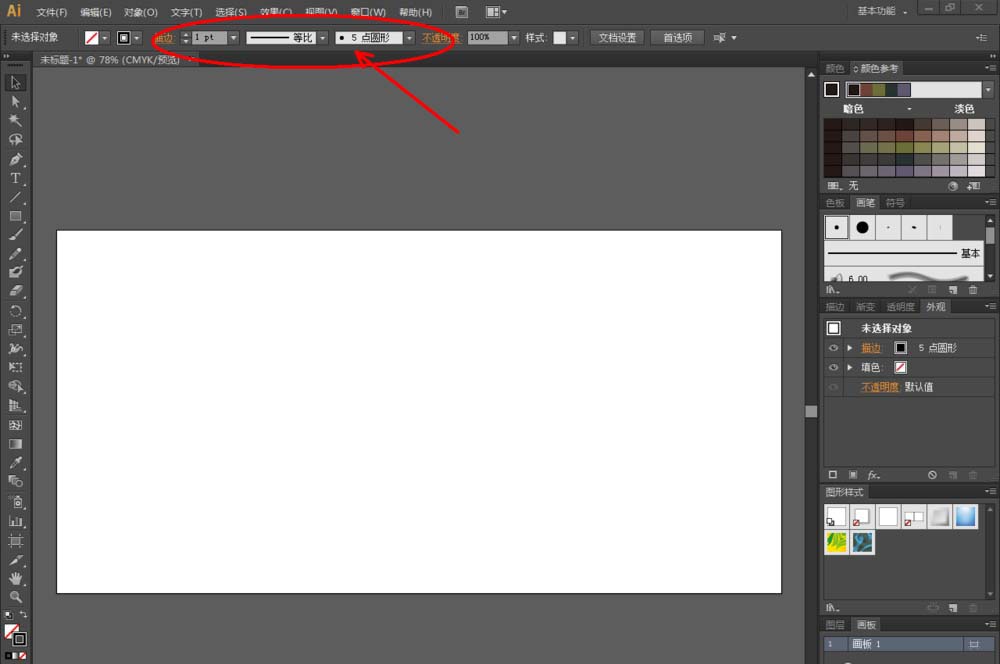Click the black base color swatch in 颜色参考
1000x664 pixels.
(831, 89)
